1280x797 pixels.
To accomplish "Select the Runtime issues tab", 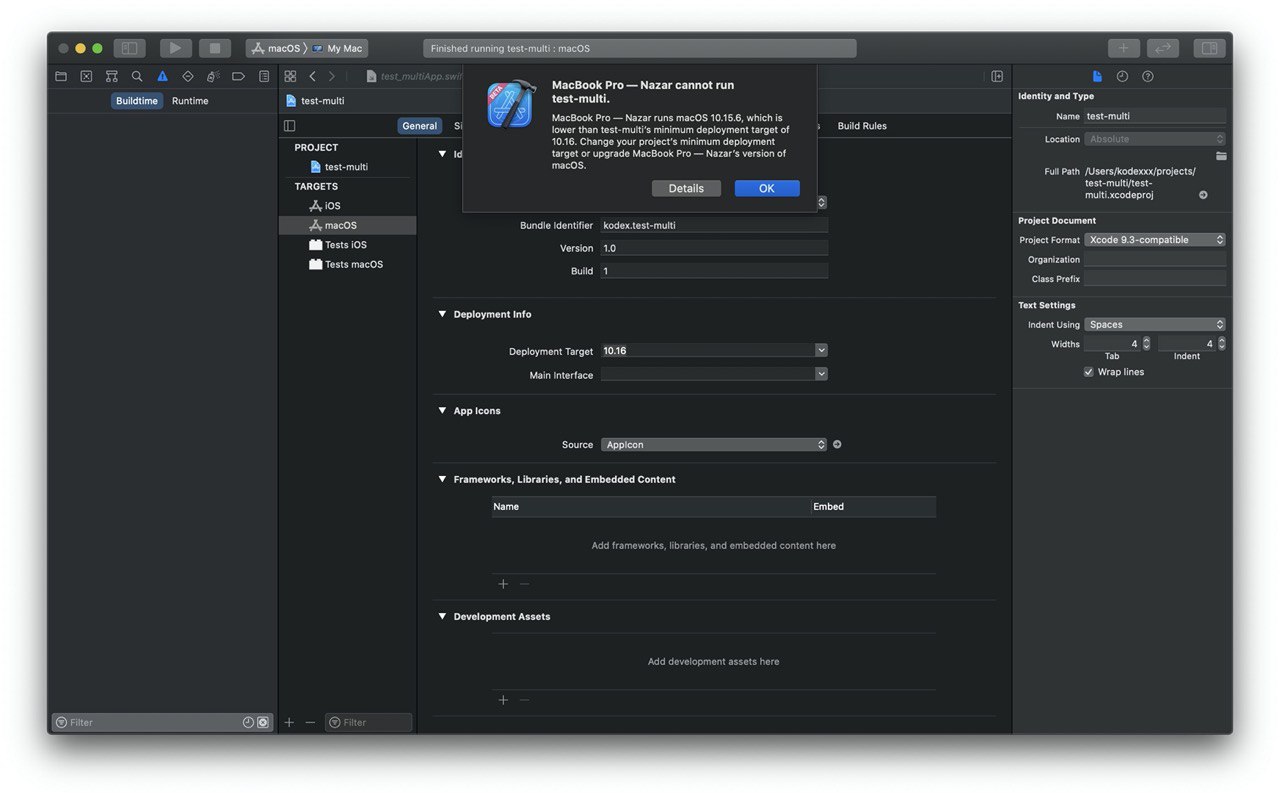I will [190, 101].
